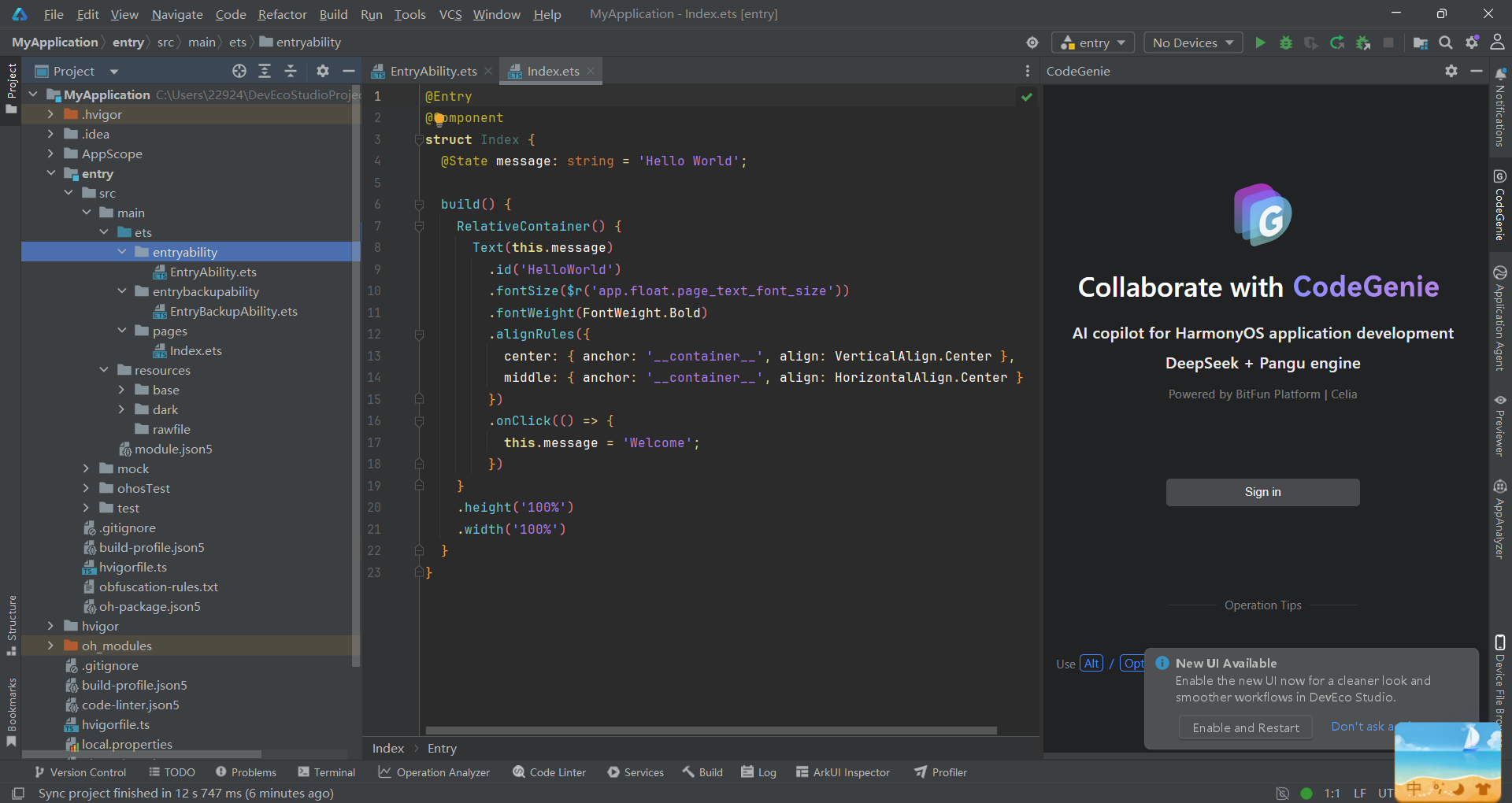Screen dimensions: 1512x803
Task: Open Search Everywhere magnifier icon
Action: click(x=1446, y=43)
